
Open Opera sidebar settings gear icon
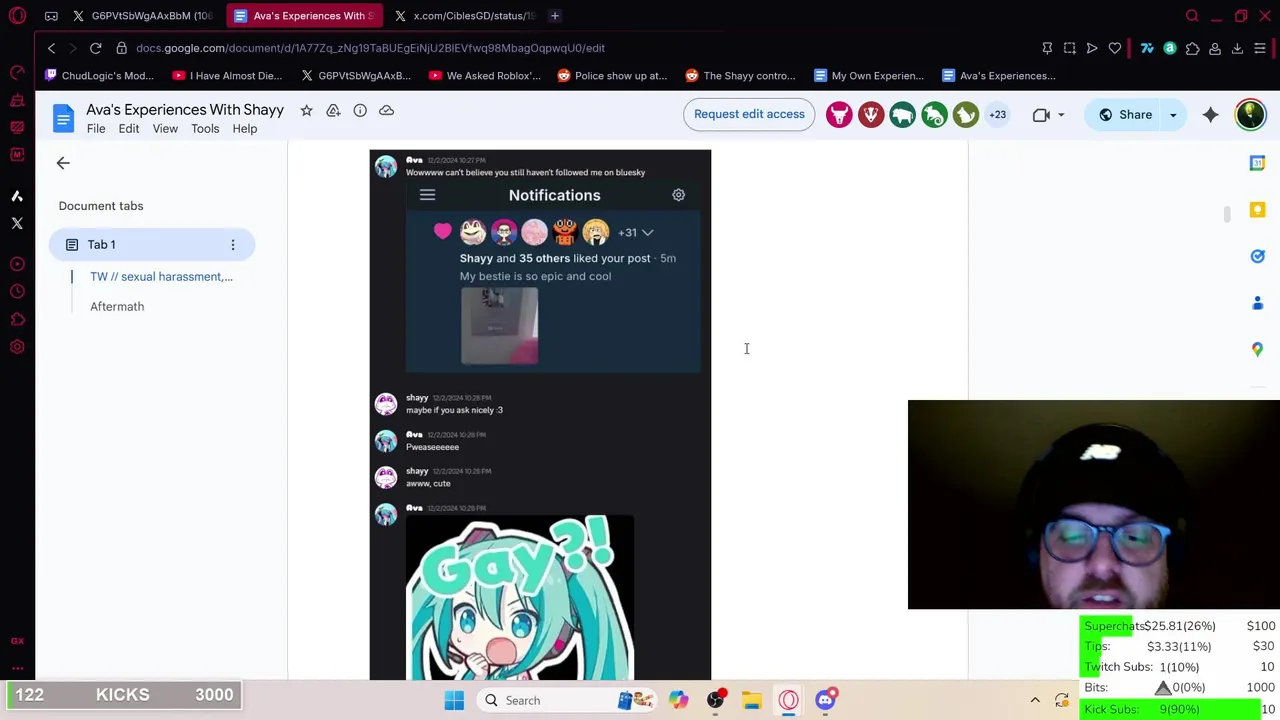click(x=17, y=347)
